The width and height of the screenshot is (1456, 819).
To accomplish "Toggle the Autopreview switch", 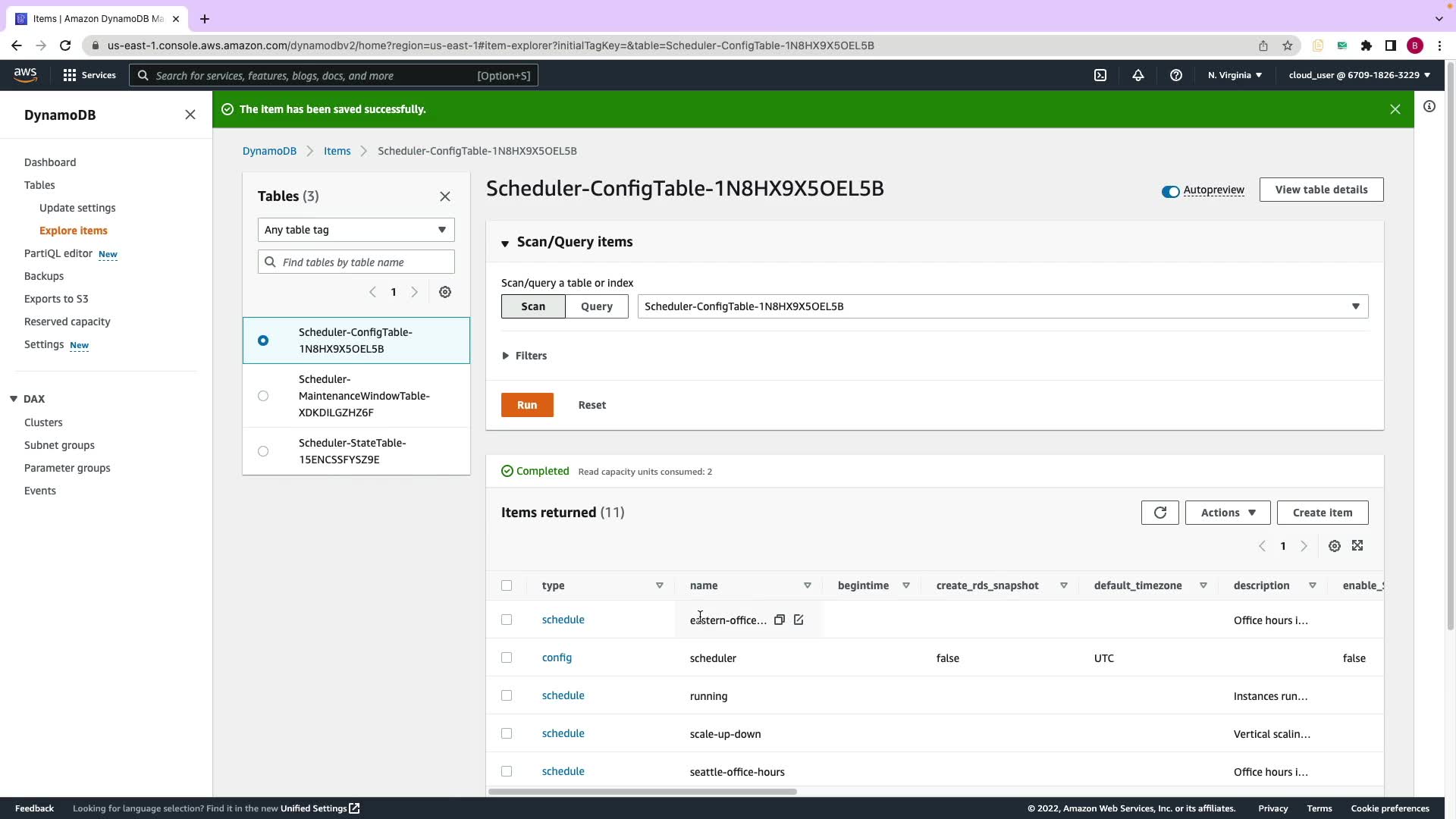I will 1170,191.
